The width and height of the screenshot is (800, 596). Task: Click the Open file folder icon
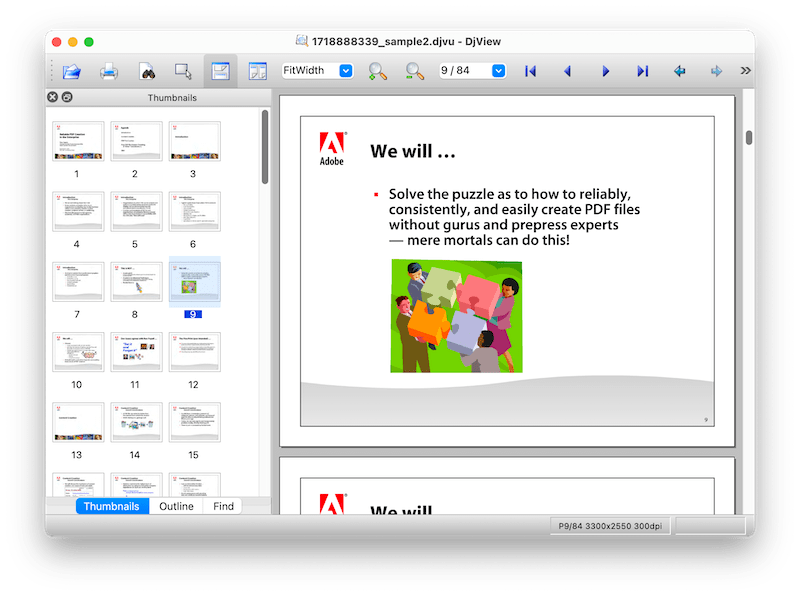(x=71, y=71)
